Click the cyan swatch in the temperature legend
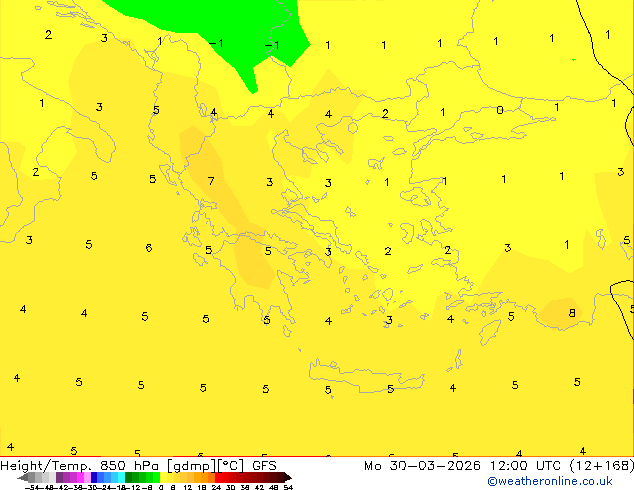Viewport: 634px width, 490px height. tap(121, 477)
